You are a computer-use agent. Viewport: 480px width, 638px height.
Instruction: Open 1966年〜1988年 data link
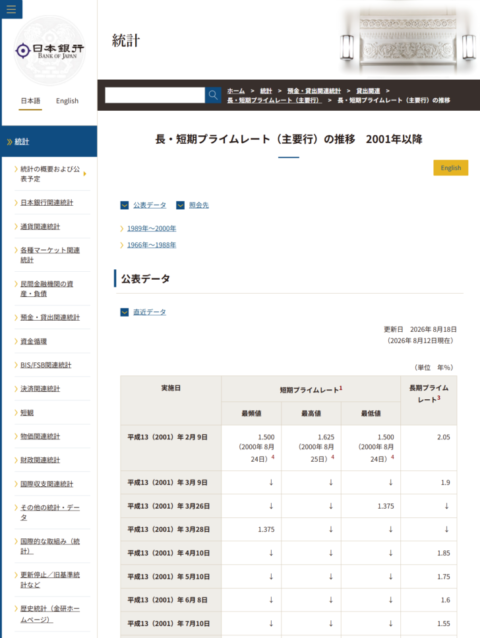[152, 245]
